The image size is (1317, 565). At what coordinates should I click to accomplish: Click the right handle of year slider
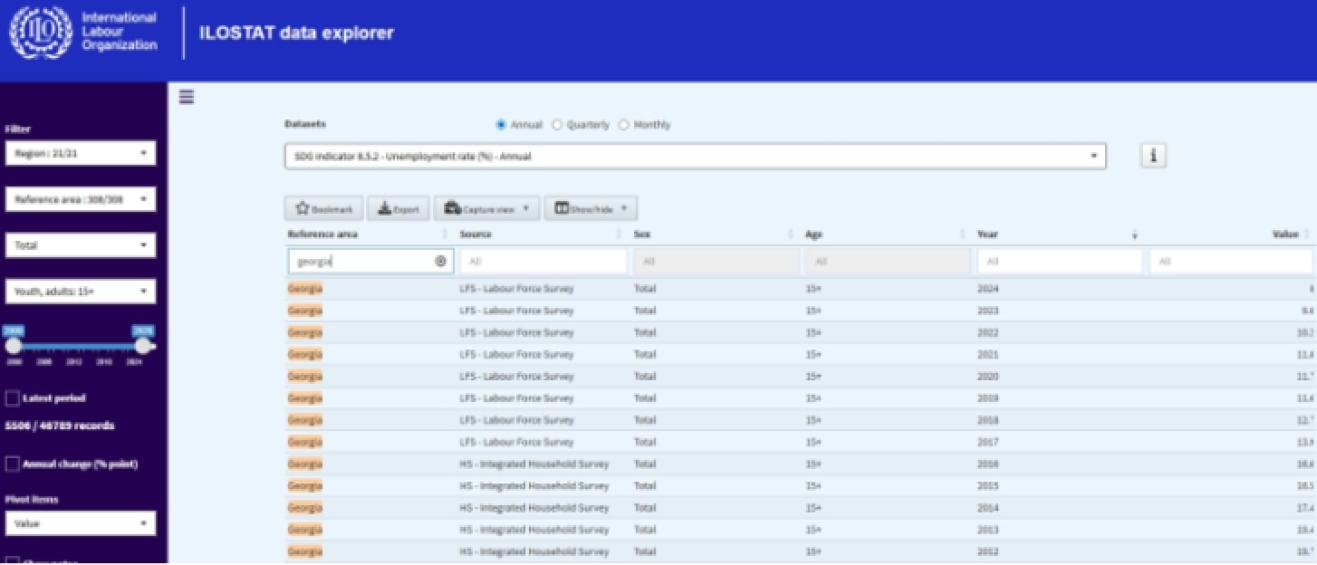pyautogui.click(x=143, y=346)
